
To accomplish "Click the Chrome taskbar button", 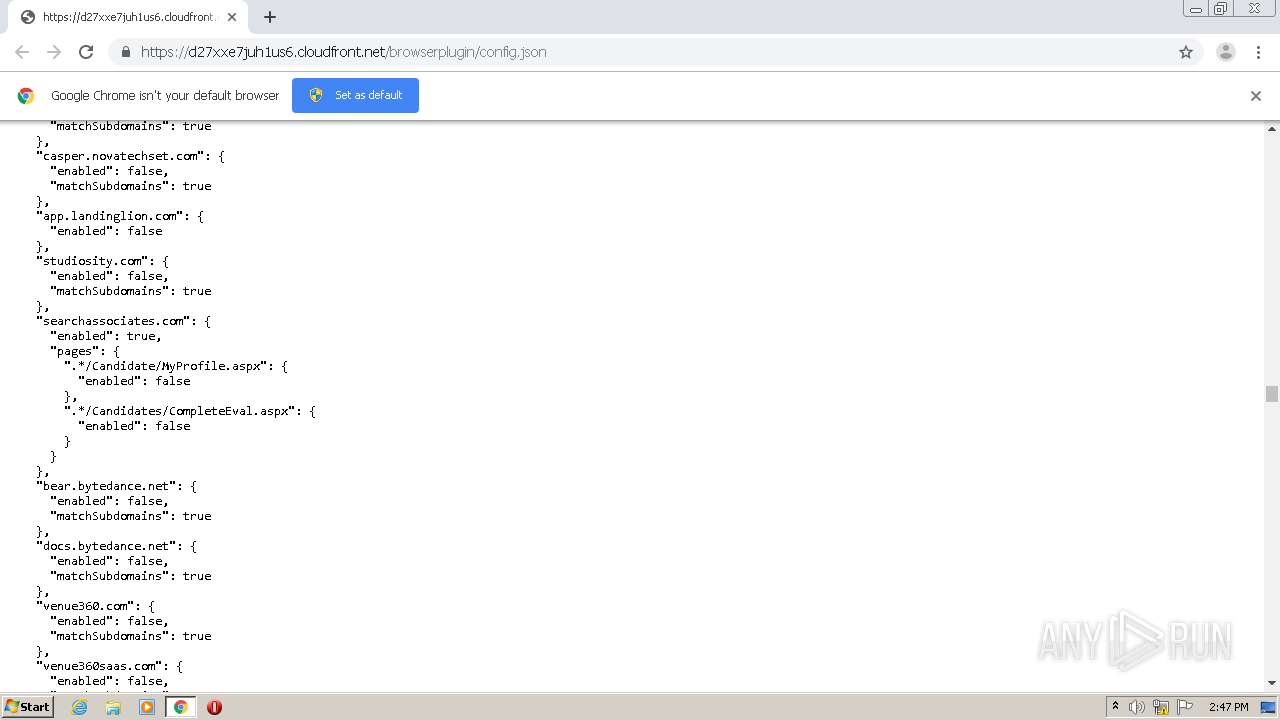I will point(180,707).
